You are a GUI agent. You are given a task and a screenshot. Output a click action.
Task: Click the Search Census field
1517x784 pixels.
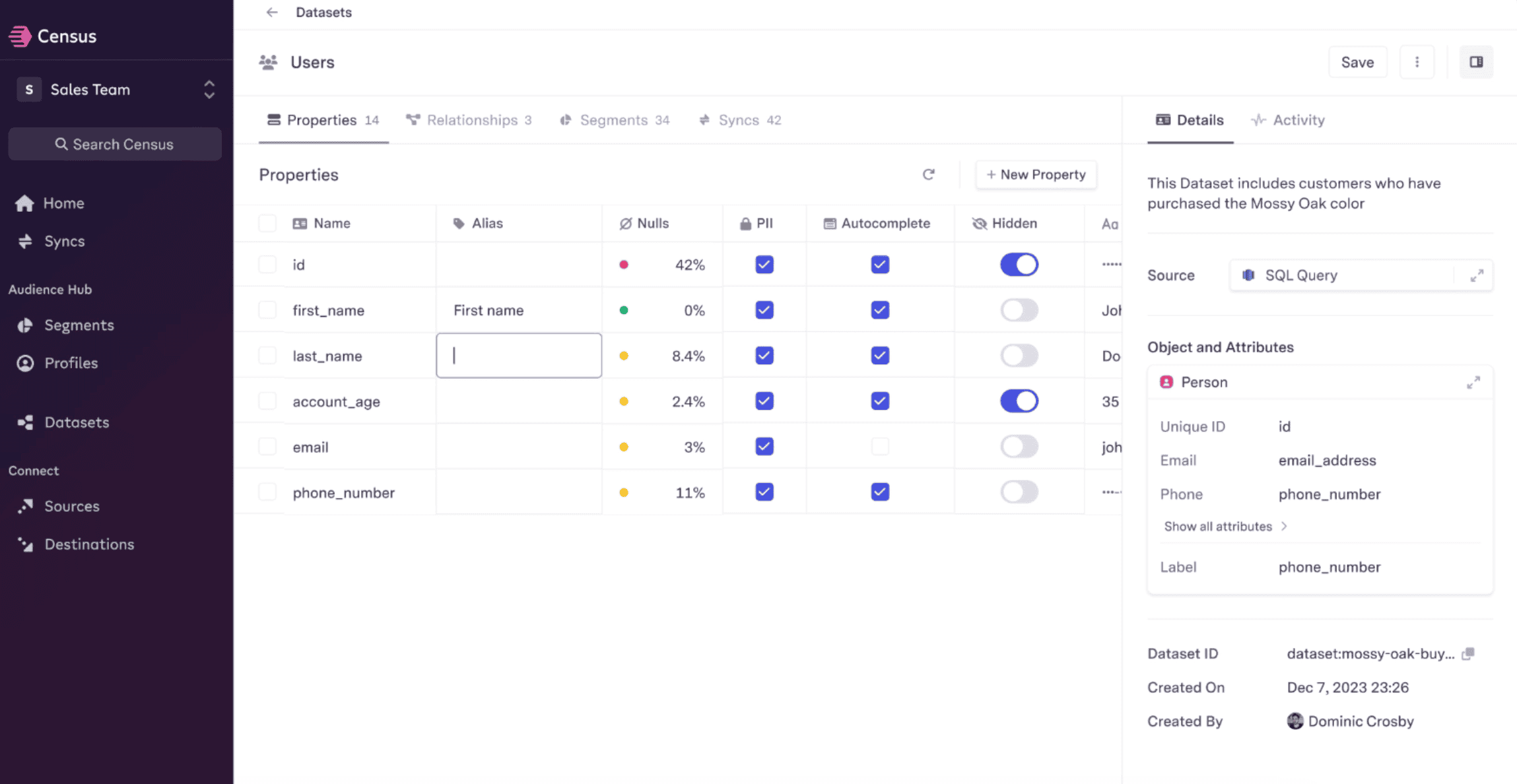pyautogui.click(x=115, y=145)
